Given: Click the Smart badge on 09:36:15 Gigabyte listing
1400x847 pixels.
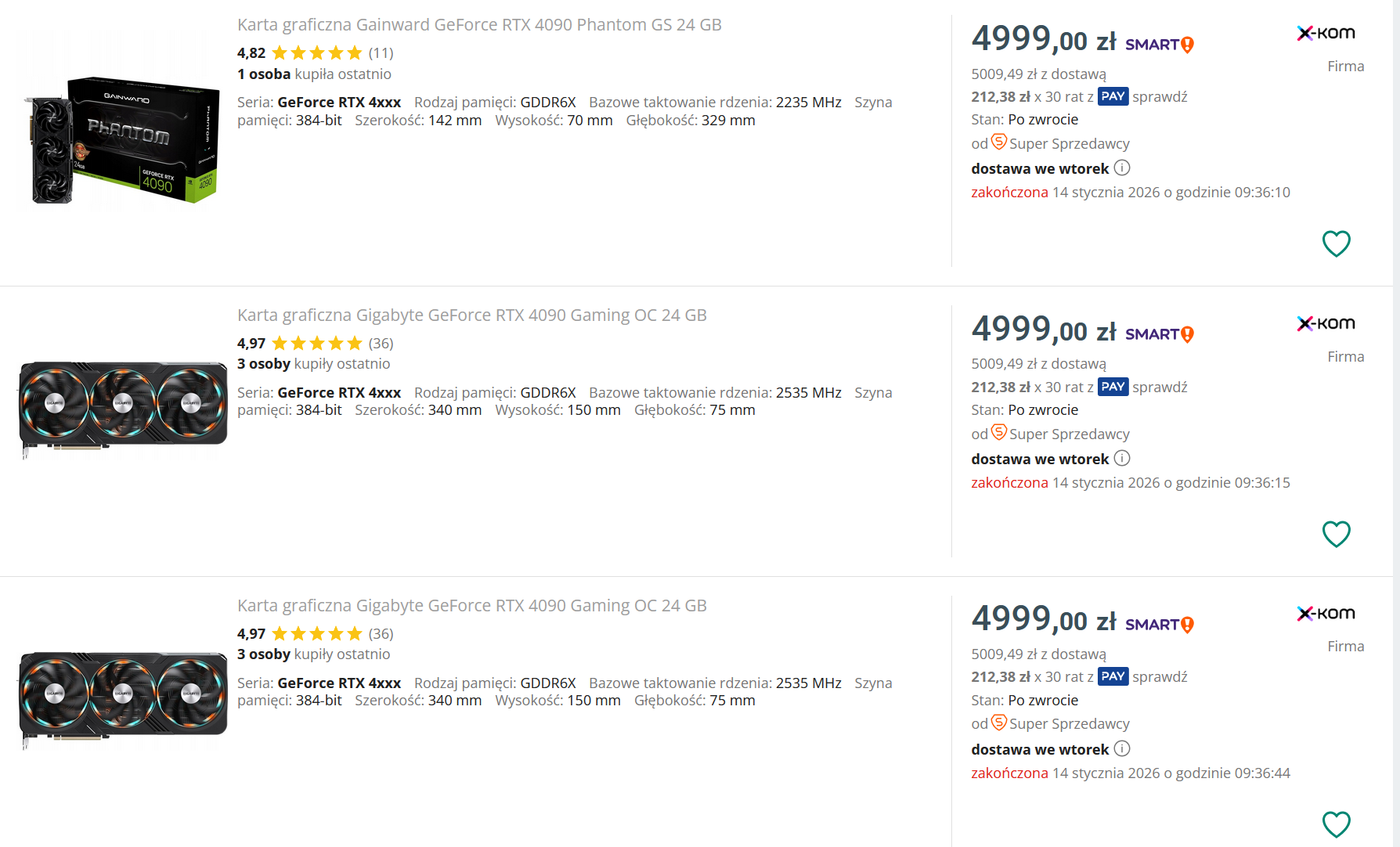Looking at the screenshot, I should (x=1159, y=335).
